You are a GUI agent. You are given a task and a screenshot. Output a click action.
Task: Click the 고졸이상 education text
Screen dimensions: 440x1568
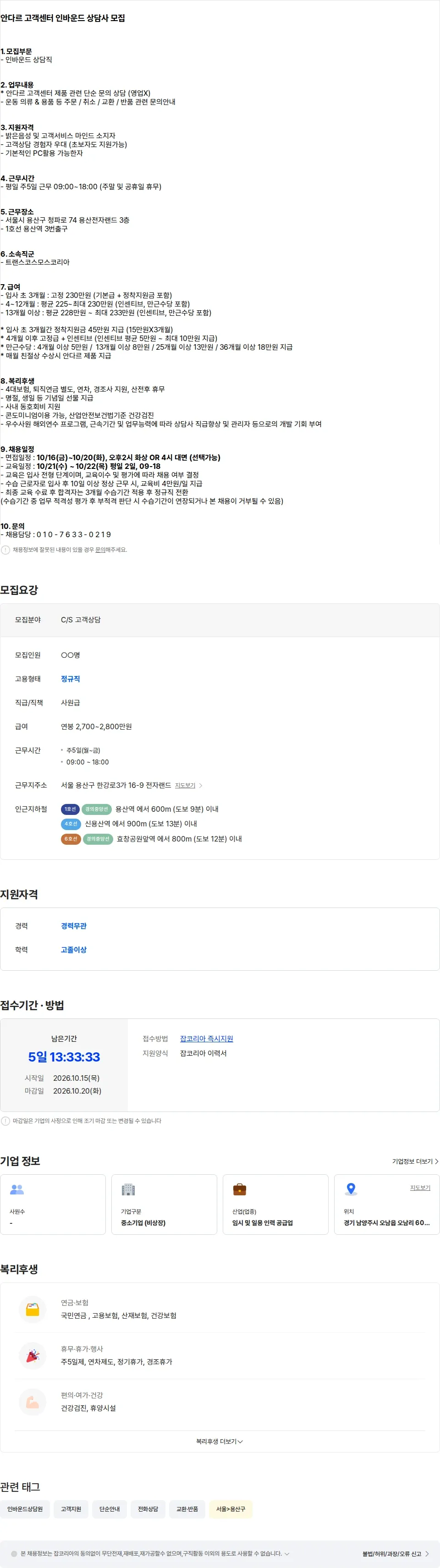[74, 950]
